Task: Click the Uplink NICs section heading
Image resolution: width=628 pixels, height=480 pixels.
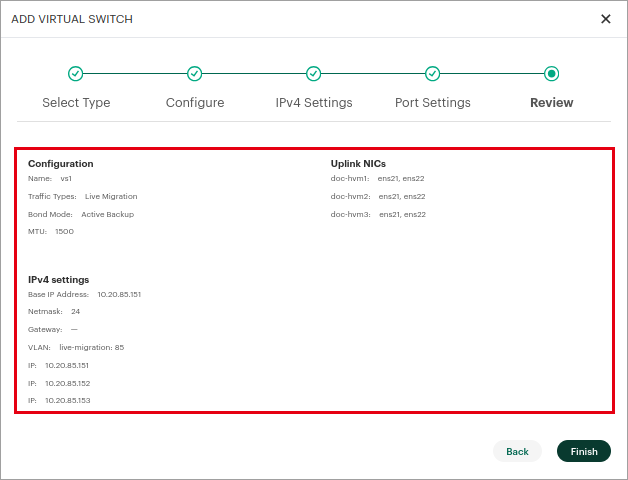Action: (x=358, y=163)
